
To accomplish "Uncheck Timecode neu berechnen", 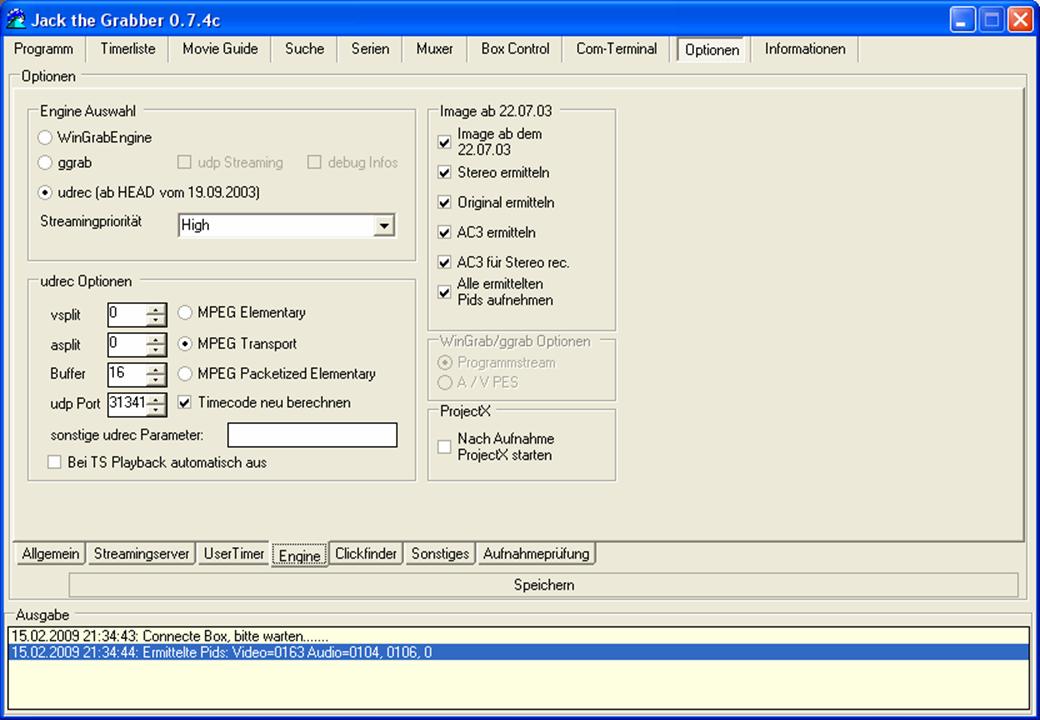I will coord(185,402).
